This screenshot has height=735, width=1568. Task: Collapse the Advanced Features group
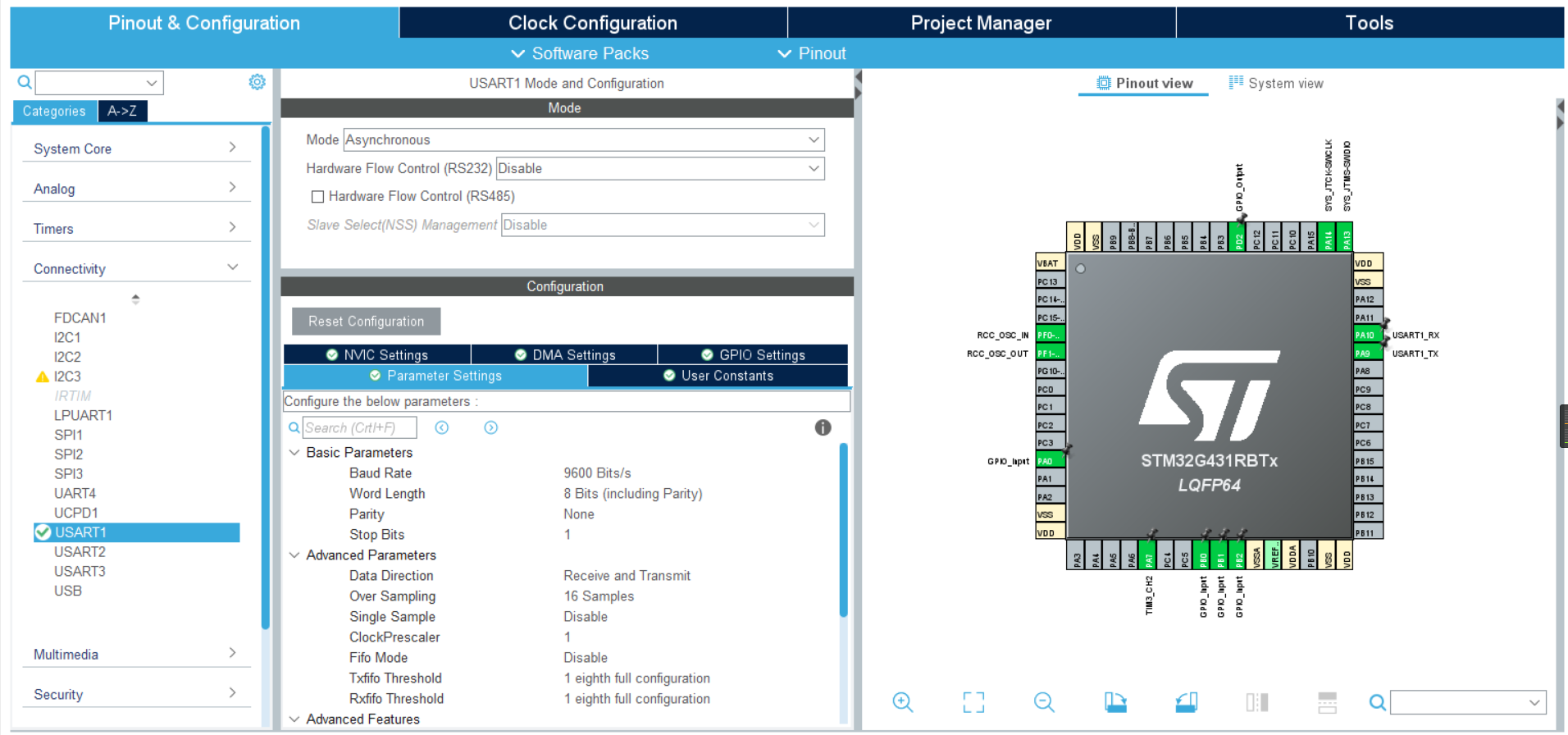(x=294, y=719)
